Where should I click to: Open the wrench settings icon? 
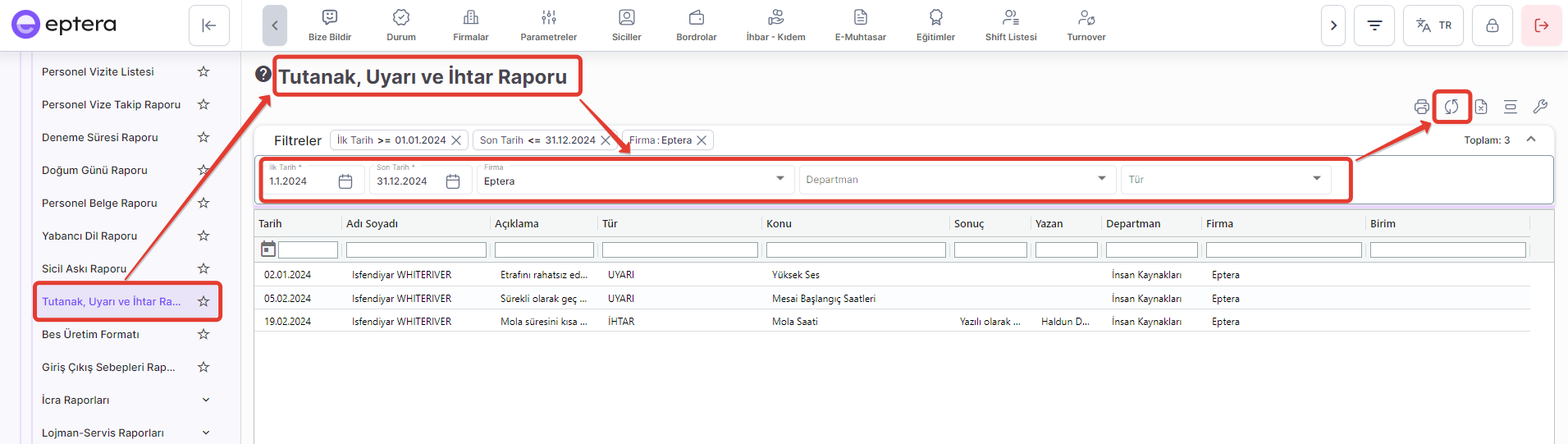[x=1540, y=107]
